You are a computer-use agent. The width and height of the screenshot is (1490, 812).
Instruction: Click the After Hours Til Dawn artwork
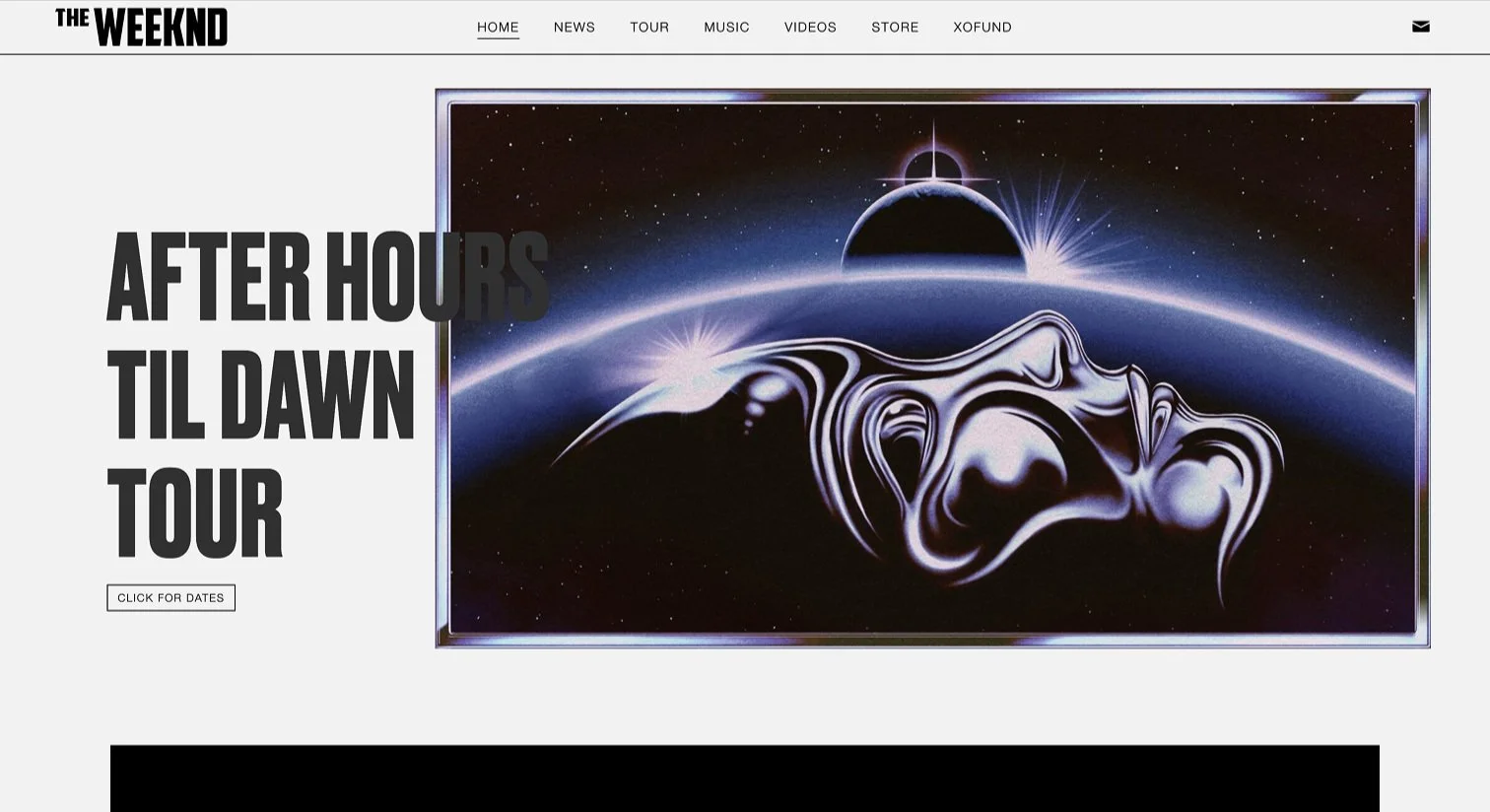(x=932, y=369)
